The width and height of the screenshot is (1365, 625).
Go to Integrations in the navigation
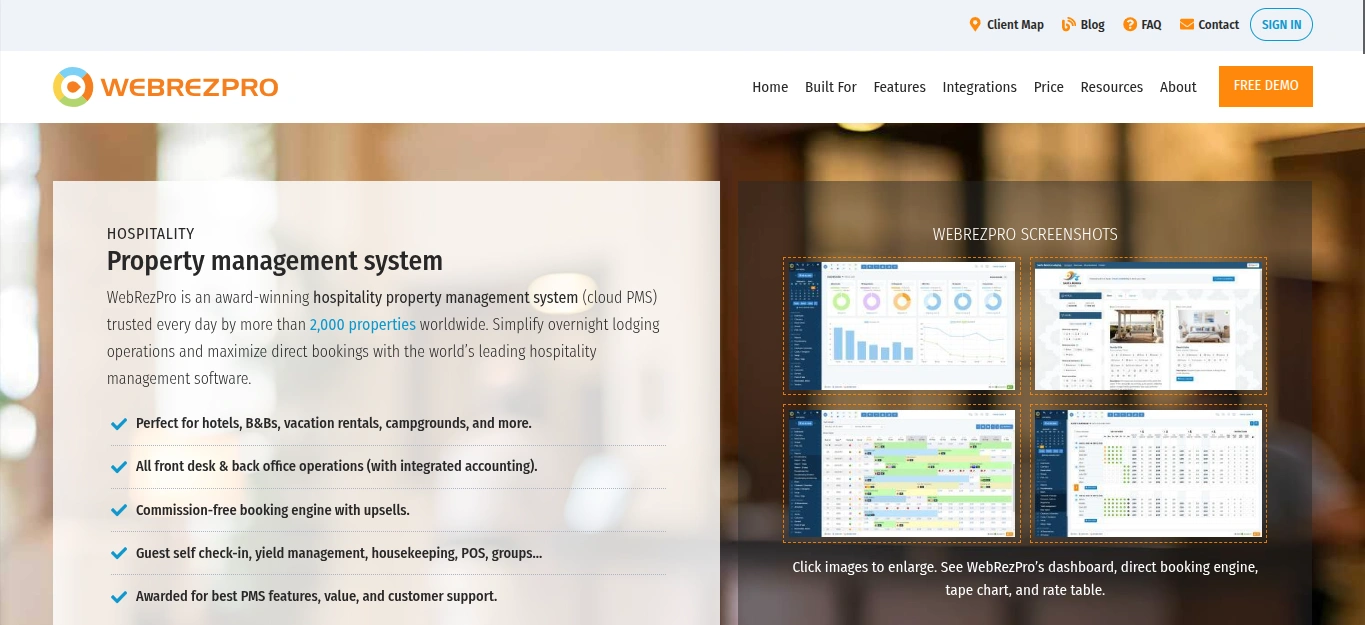point(979,87)
